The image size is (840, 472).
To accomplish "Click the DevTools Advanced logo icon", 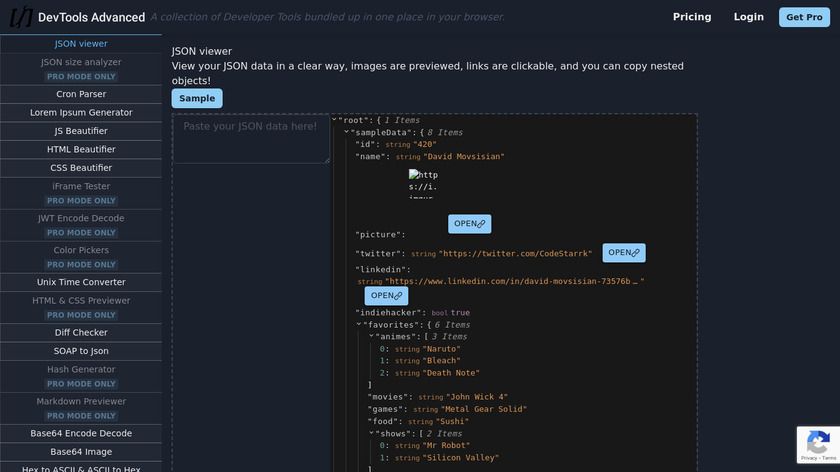I will pyautogui.click(x=20, y=17).
